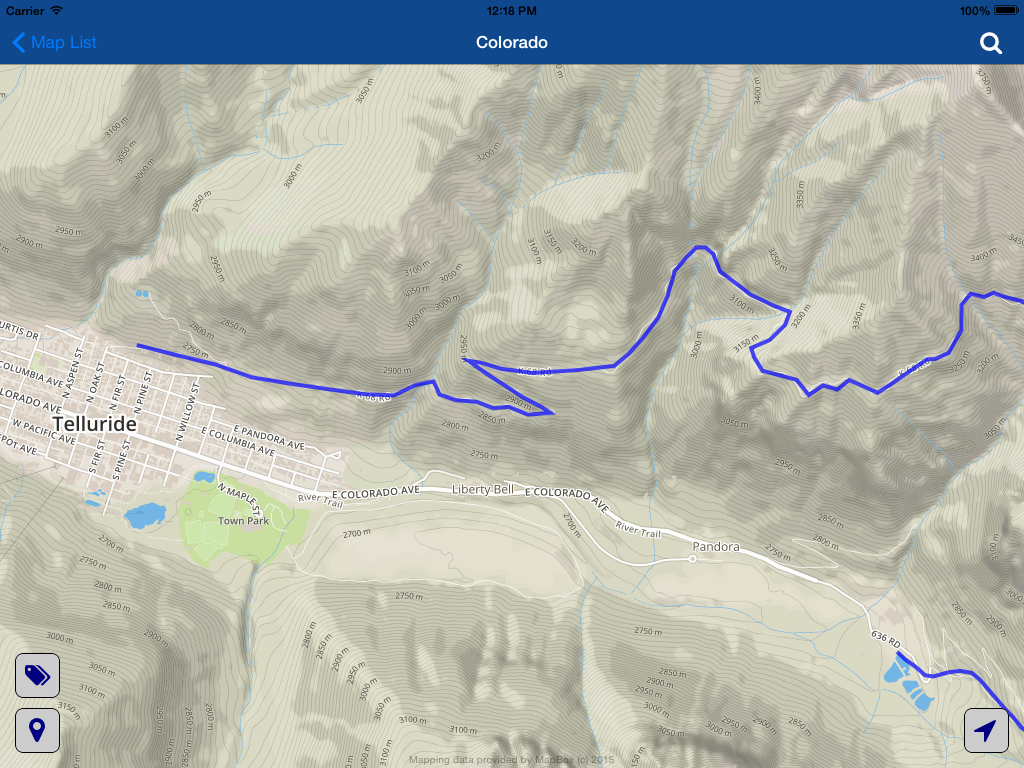
Task: Tap the location arrow button
Action: pyautogui.click(x=986, y=730)
